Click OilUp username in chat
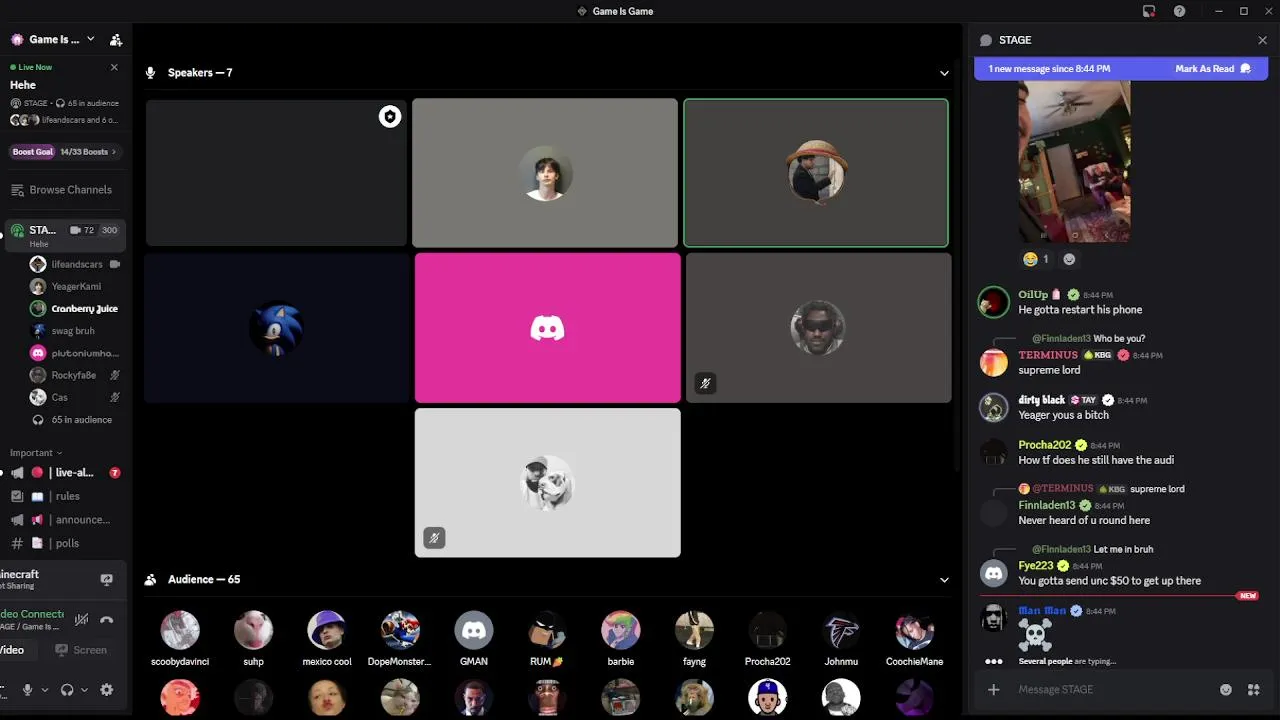The image size is (1280, 720). pyautogui.click(x=1033, y=295)
